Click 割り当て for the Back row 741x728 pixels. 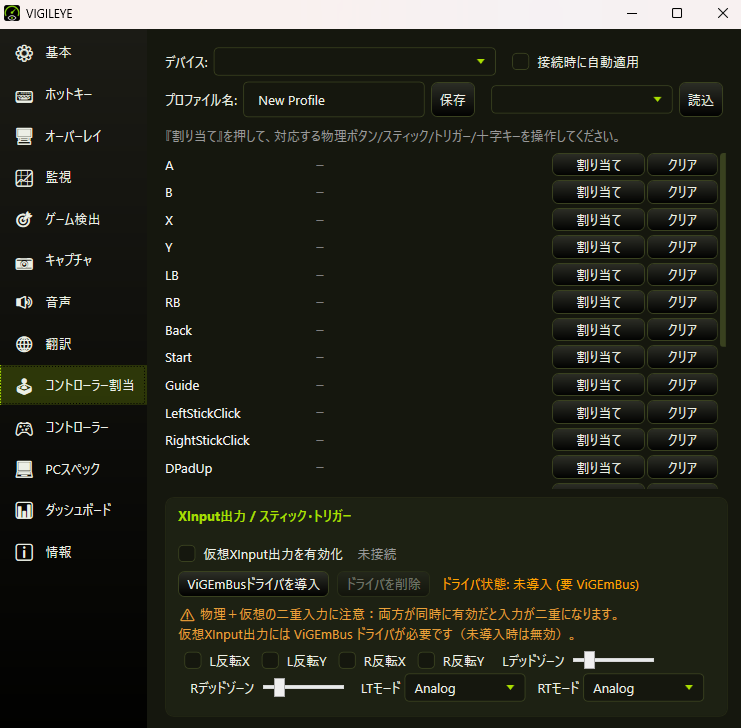tap(598, 330)
